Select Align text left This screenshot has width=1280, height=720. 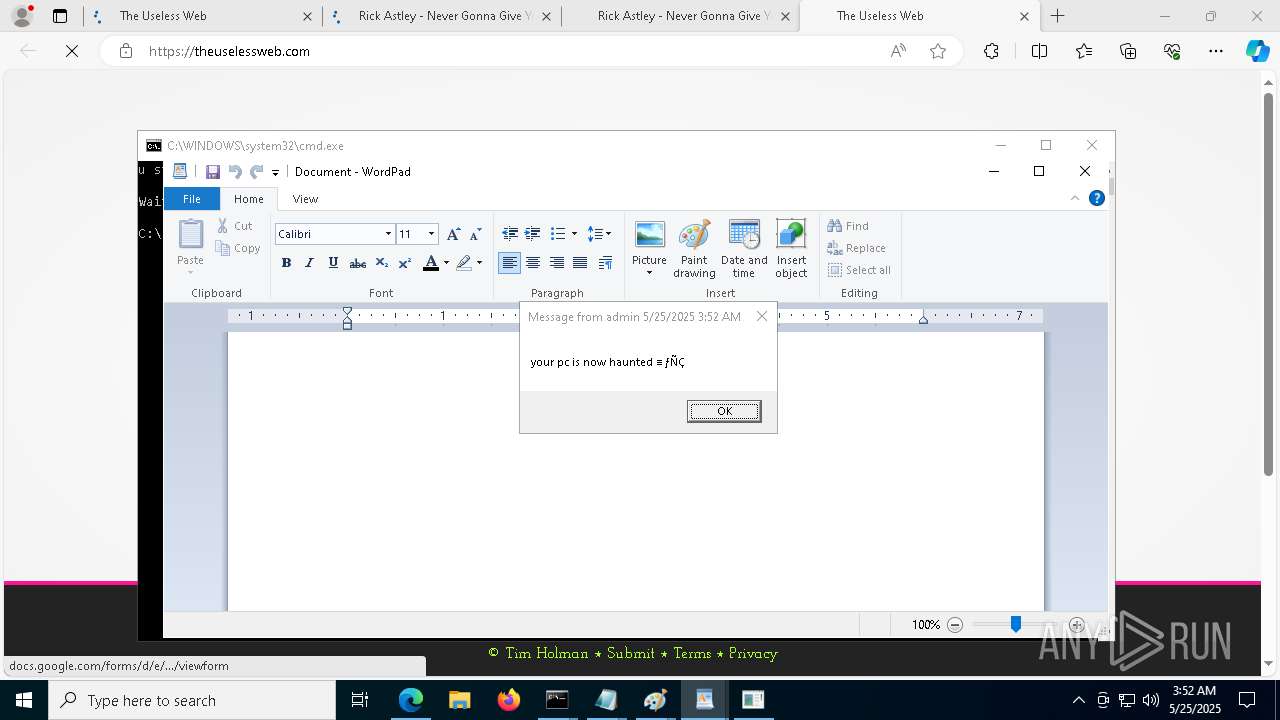510,263
